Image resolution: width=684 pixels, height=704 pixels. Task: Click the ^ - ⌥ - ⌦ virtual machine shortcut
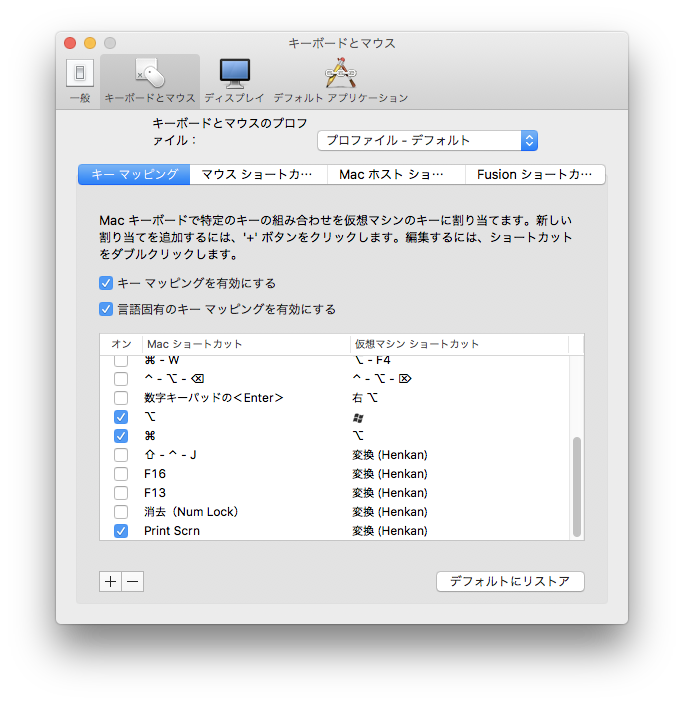click(x=382, y=378)
